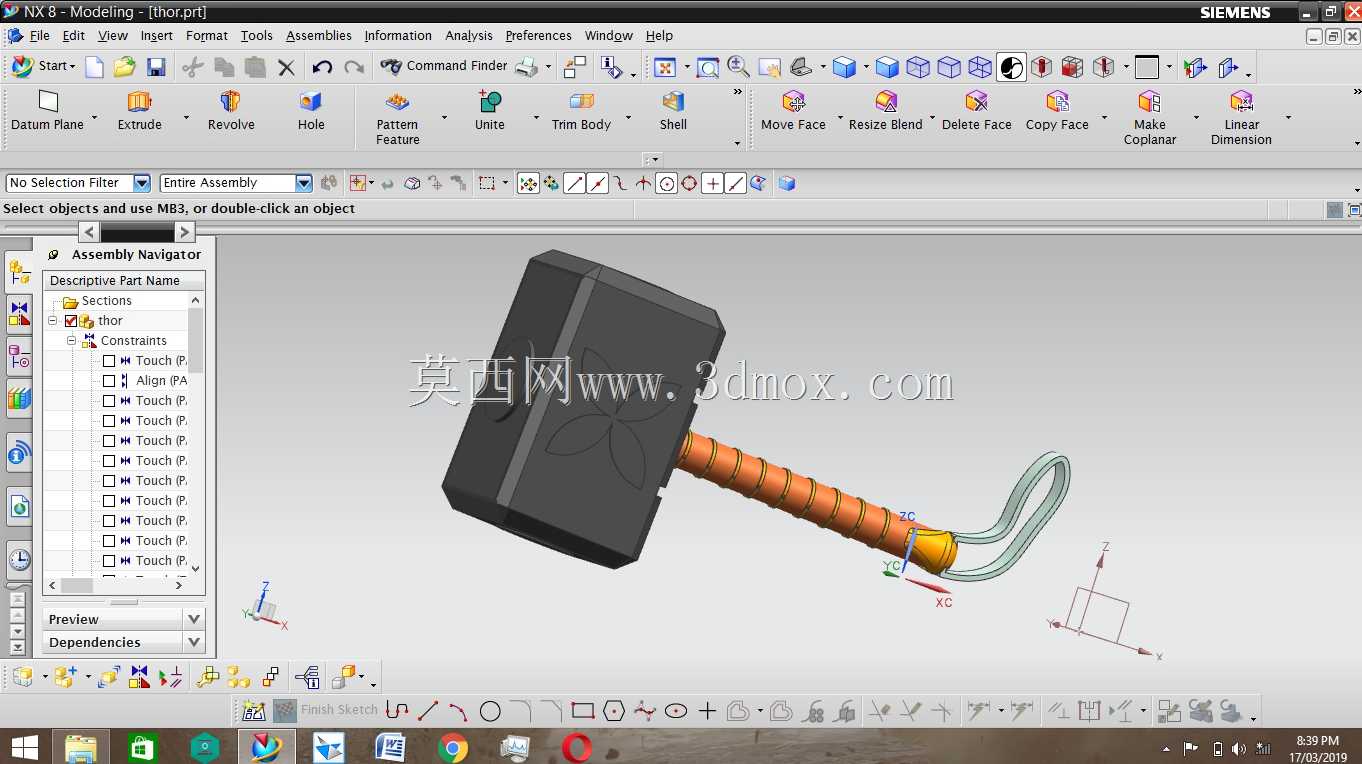The width and height of the screenshot is (1362, 764).
Task: Click the Delete Face button
Action: coord(977,111)
